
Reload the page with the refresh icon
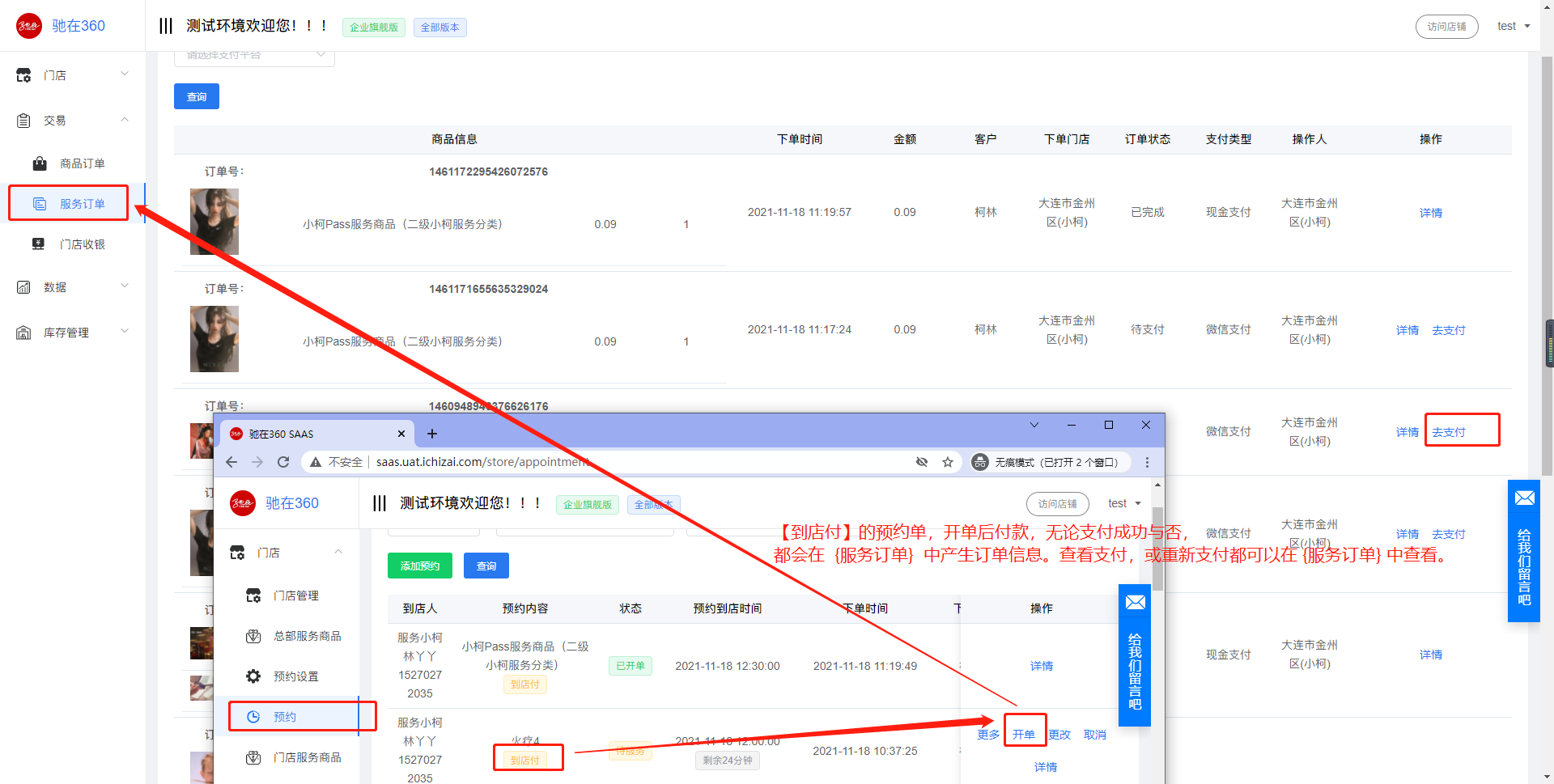283,462
